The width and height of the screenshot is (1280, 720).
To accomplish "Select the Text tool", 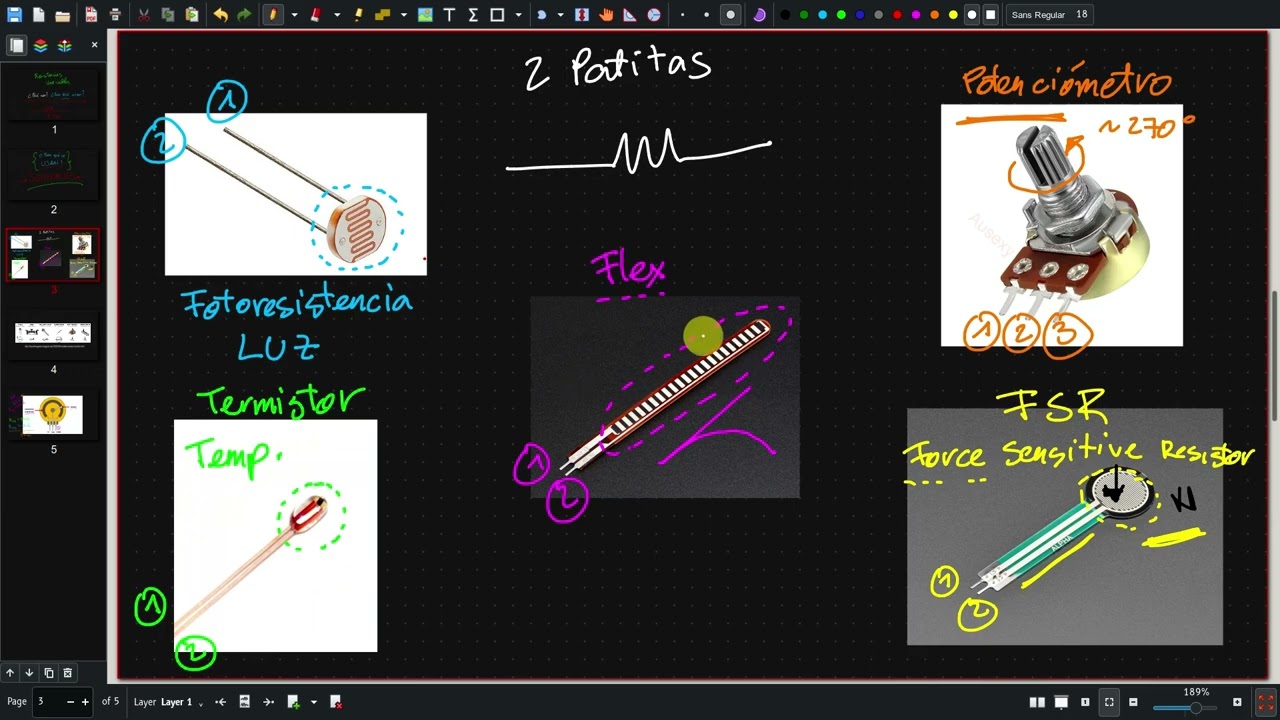I will coord(449,15).
